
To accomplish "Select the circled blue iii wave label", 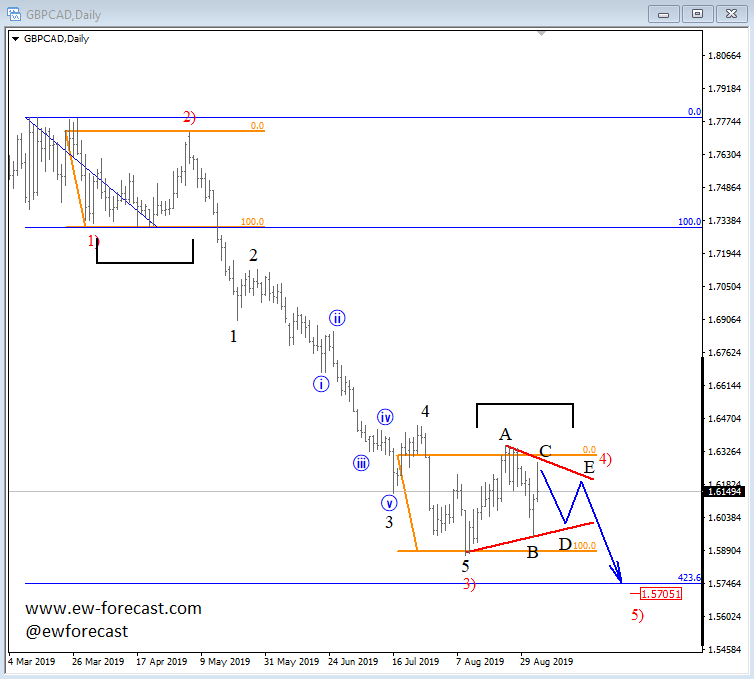I will (361, 463).
